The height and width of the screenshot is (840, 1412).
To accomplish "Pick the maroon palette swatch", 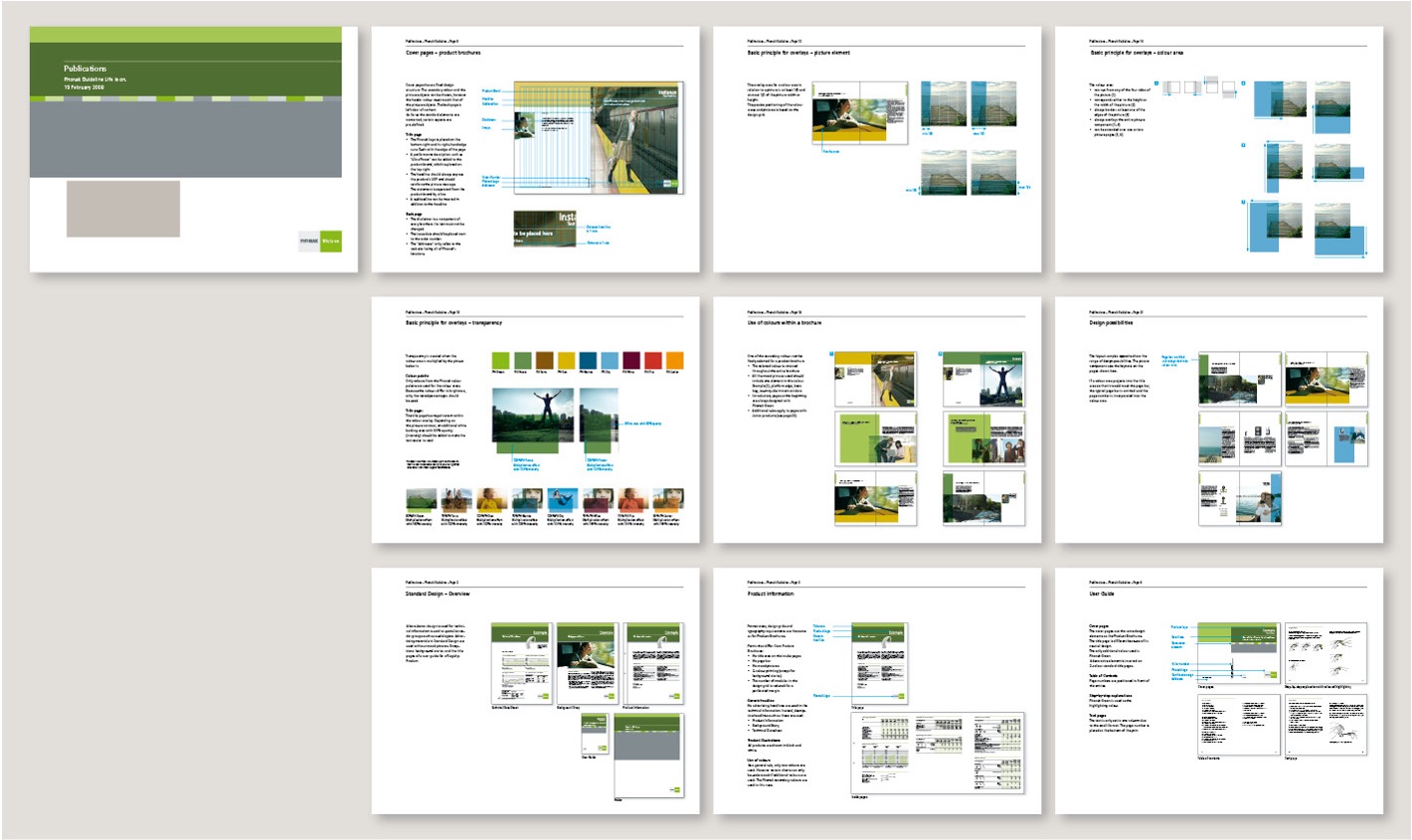I will point(631,360).
